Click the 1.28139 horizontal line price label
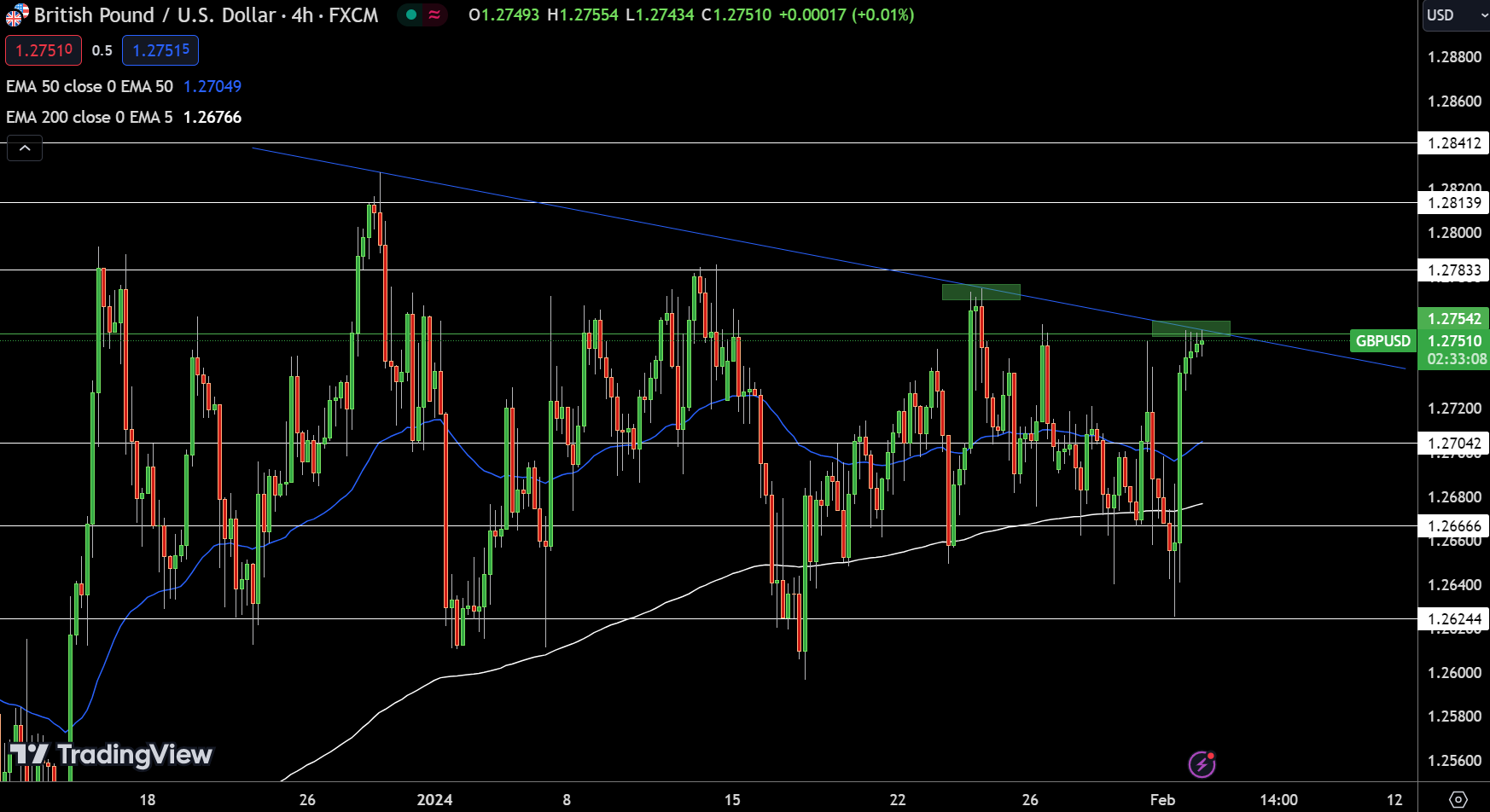This screenshot has height=812, width=1490. pyautogui.click(x=1454, y=202)
